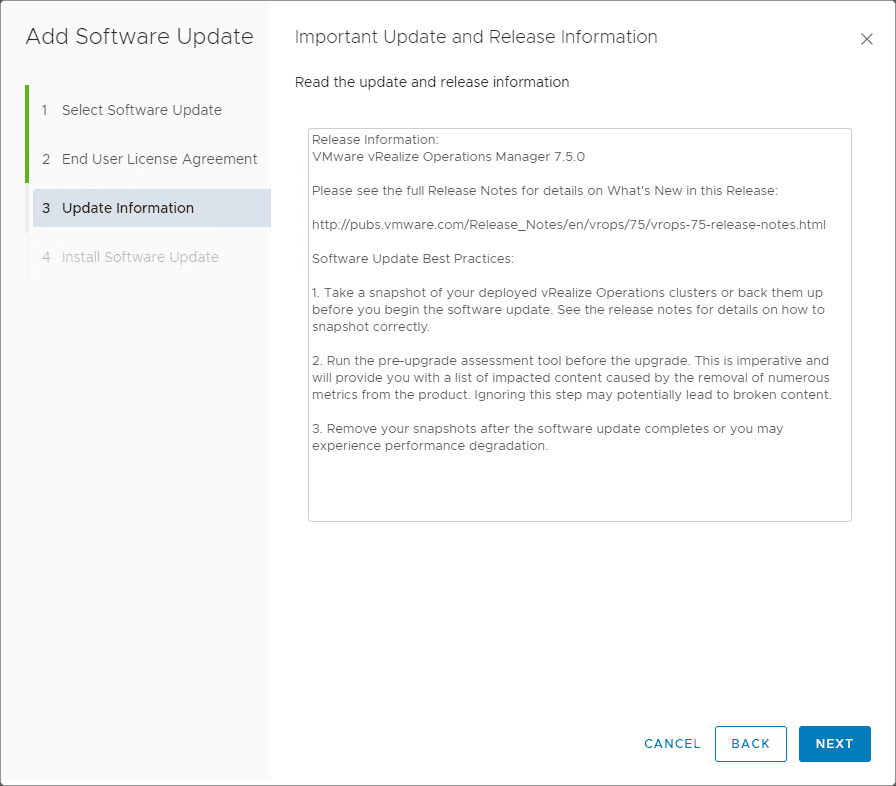
Task: Click the VMware vRealize Operations Manager 7.5.0 line
Action: point(448,157)
